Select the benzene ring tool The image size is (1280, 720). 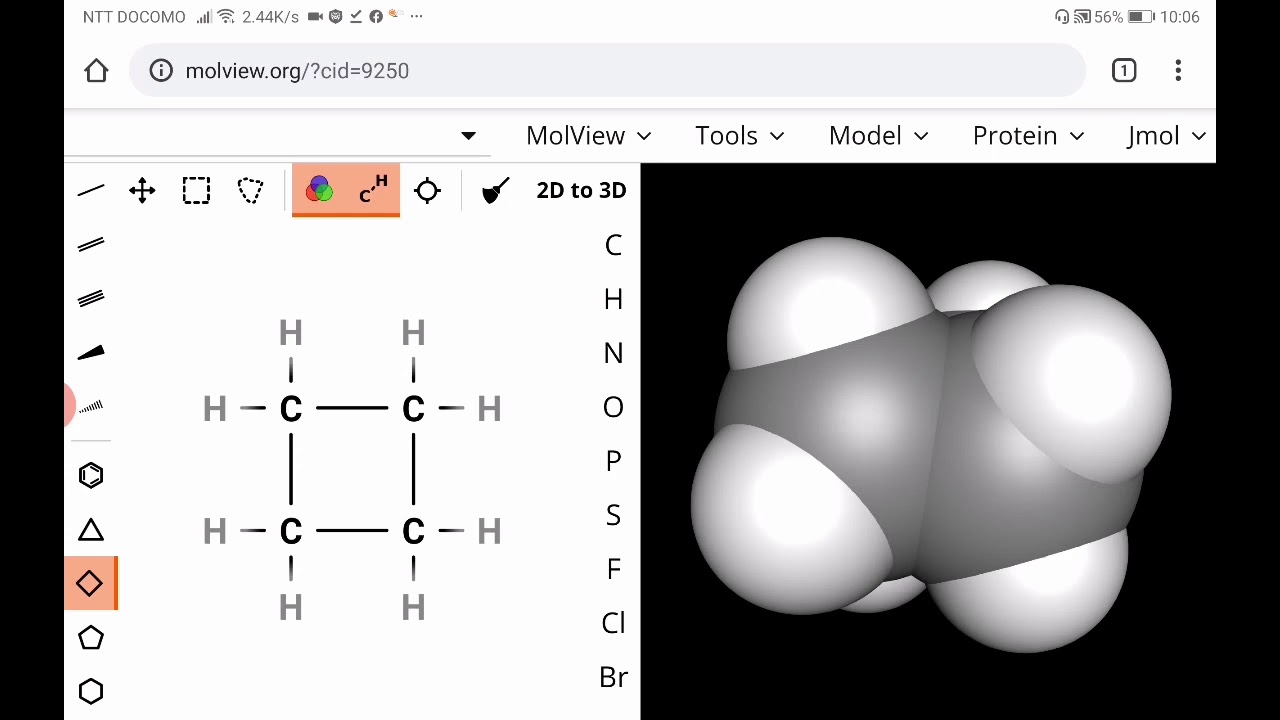pyautogui.click(x=91, y=475)
